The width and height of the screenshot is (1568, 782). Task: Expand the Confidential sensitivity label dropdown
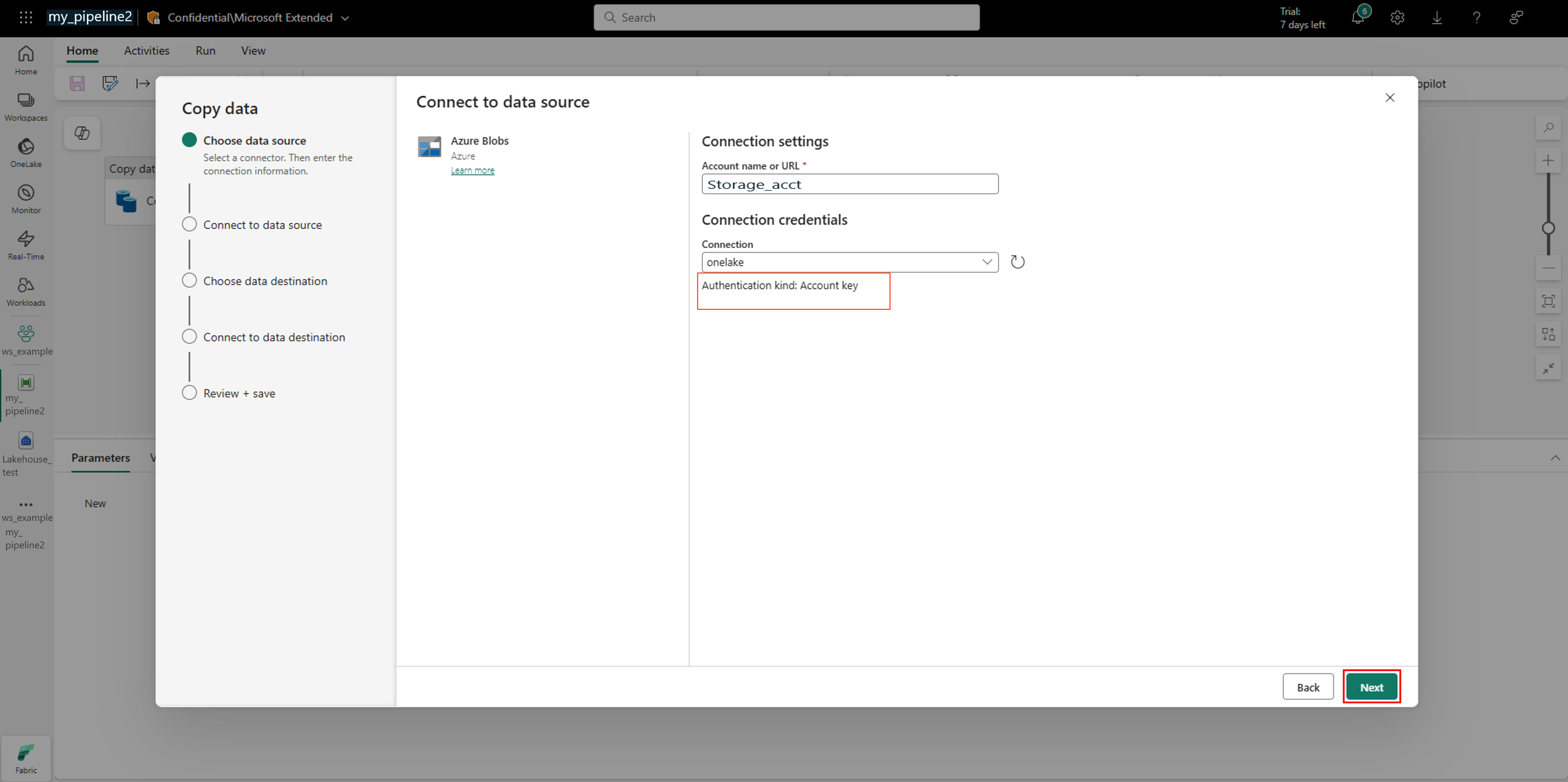coord(345,18)
